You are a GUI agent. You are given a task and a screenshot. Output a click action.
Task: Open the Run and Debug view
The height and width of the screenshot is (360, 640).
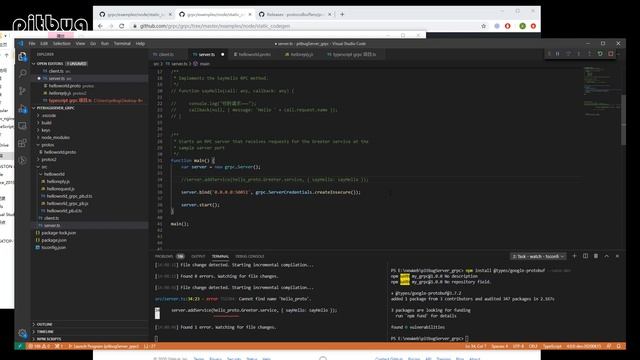[x=22, y=109]
